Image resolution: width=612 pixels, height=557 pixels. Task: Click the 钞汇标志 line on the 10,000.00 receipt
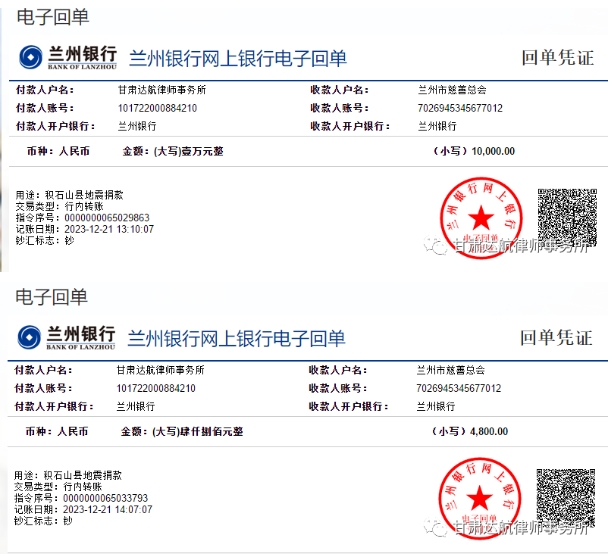(44, 241)
